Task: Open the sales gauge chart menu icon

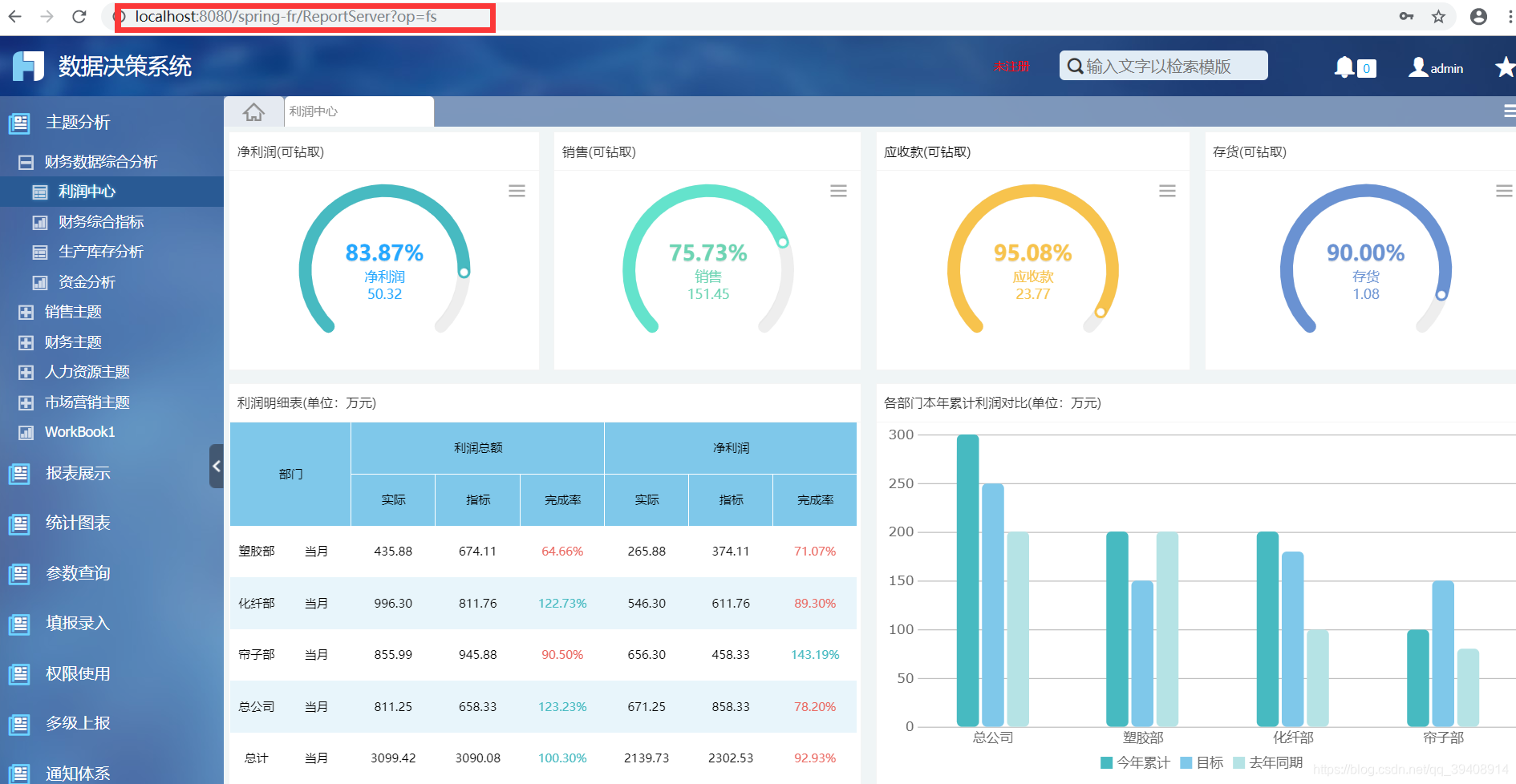Action: click(838, 191)
